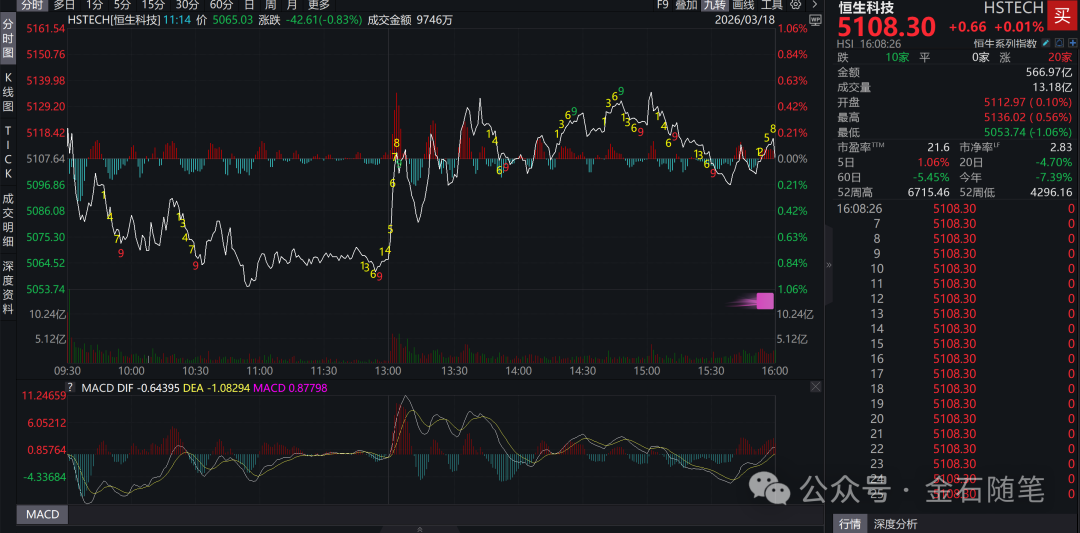Select 分时图 in the vertical side tabs

pos(8,40)
